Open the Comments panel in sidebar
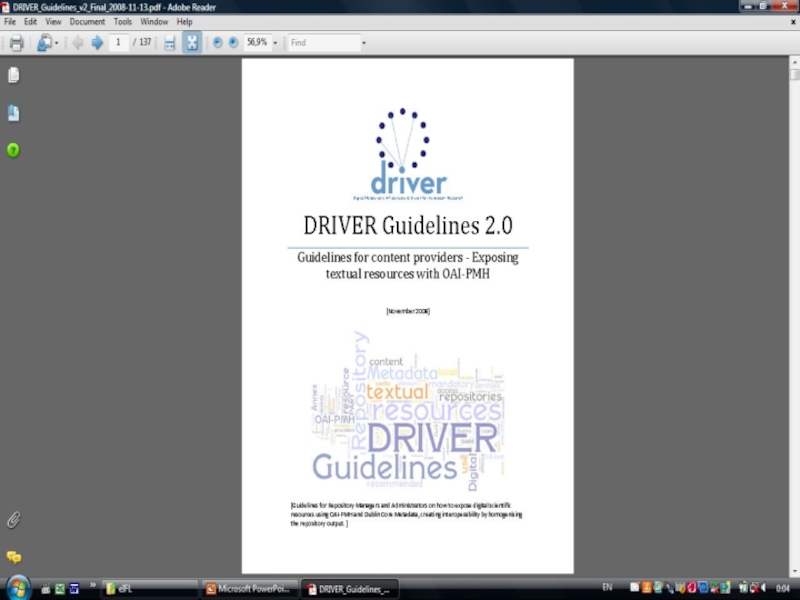This screenshot has width=800, height=600. [14, 557]
